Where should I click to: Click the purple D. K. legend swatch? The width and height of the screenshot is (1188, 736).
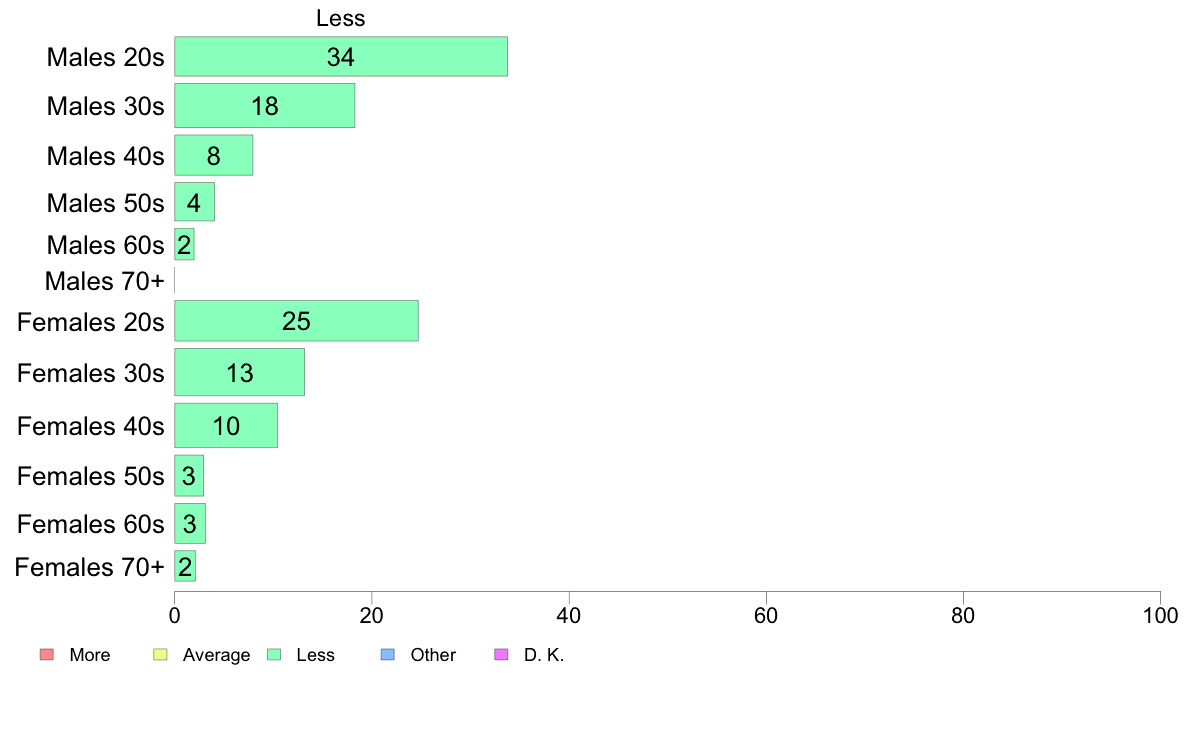(x=501, y=654)
